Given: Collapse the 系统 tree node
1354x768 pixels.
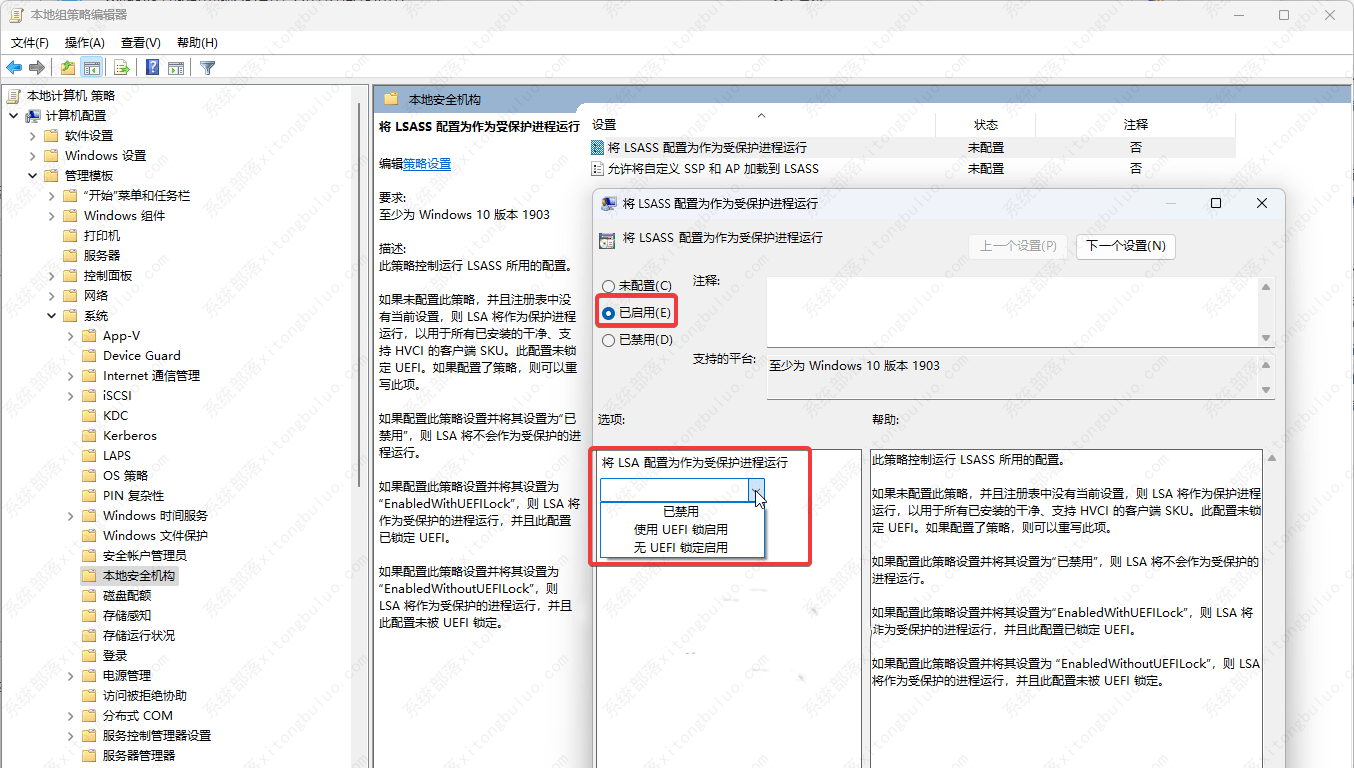Looking at the screenshot, I should pos(51,316).
